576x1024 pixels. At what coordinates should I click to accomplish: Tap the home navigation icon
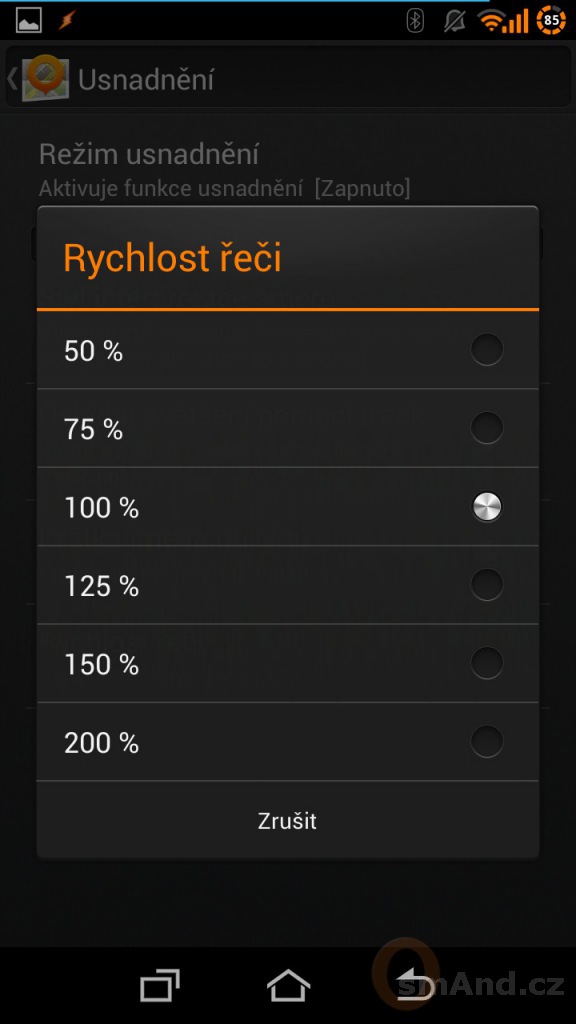[x=288, y=985]
